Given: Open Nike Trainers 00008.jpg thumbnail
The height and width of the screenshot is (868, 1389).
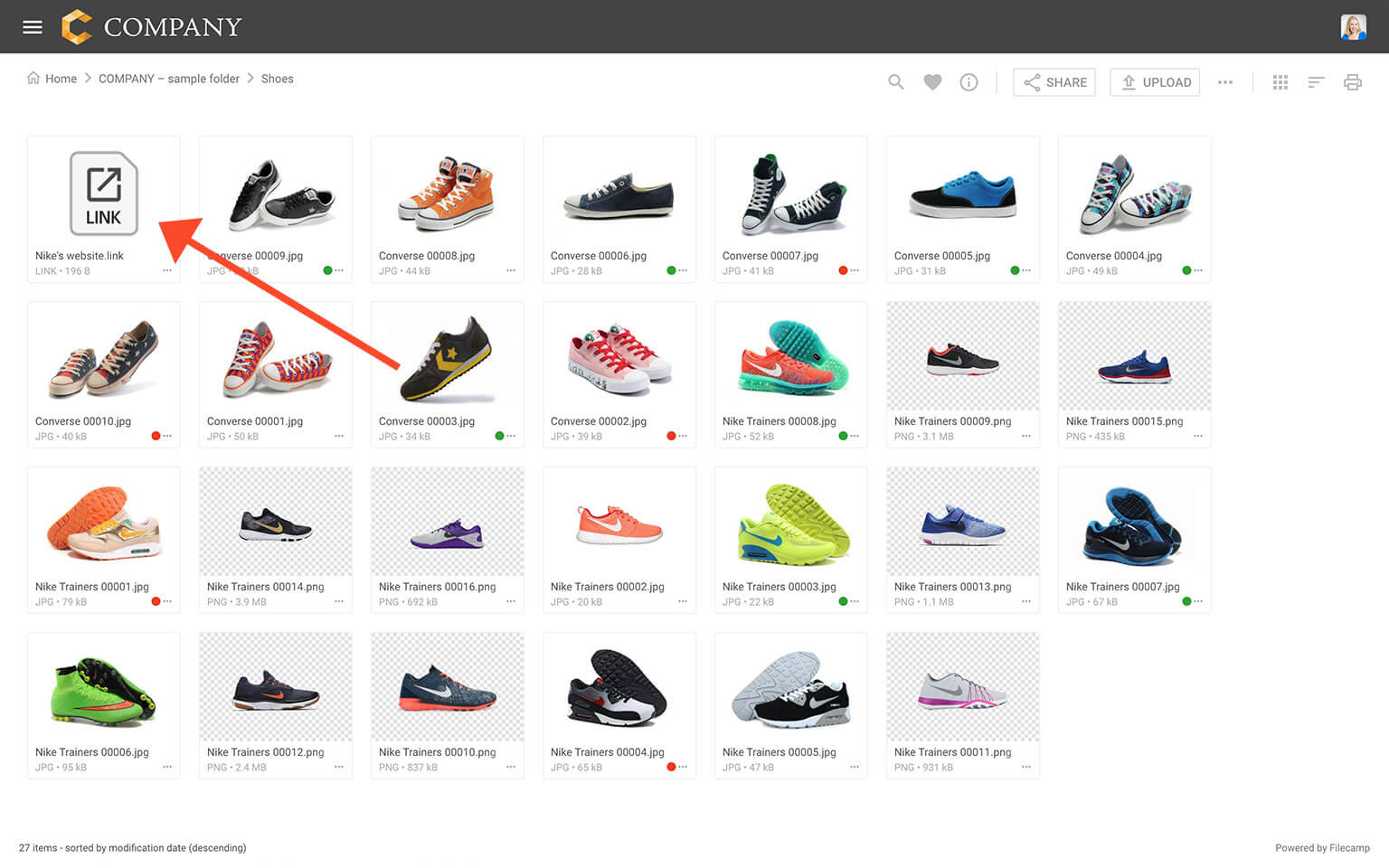Looking at the screenshot, I should pyautogui.click(x=791, y=357).
